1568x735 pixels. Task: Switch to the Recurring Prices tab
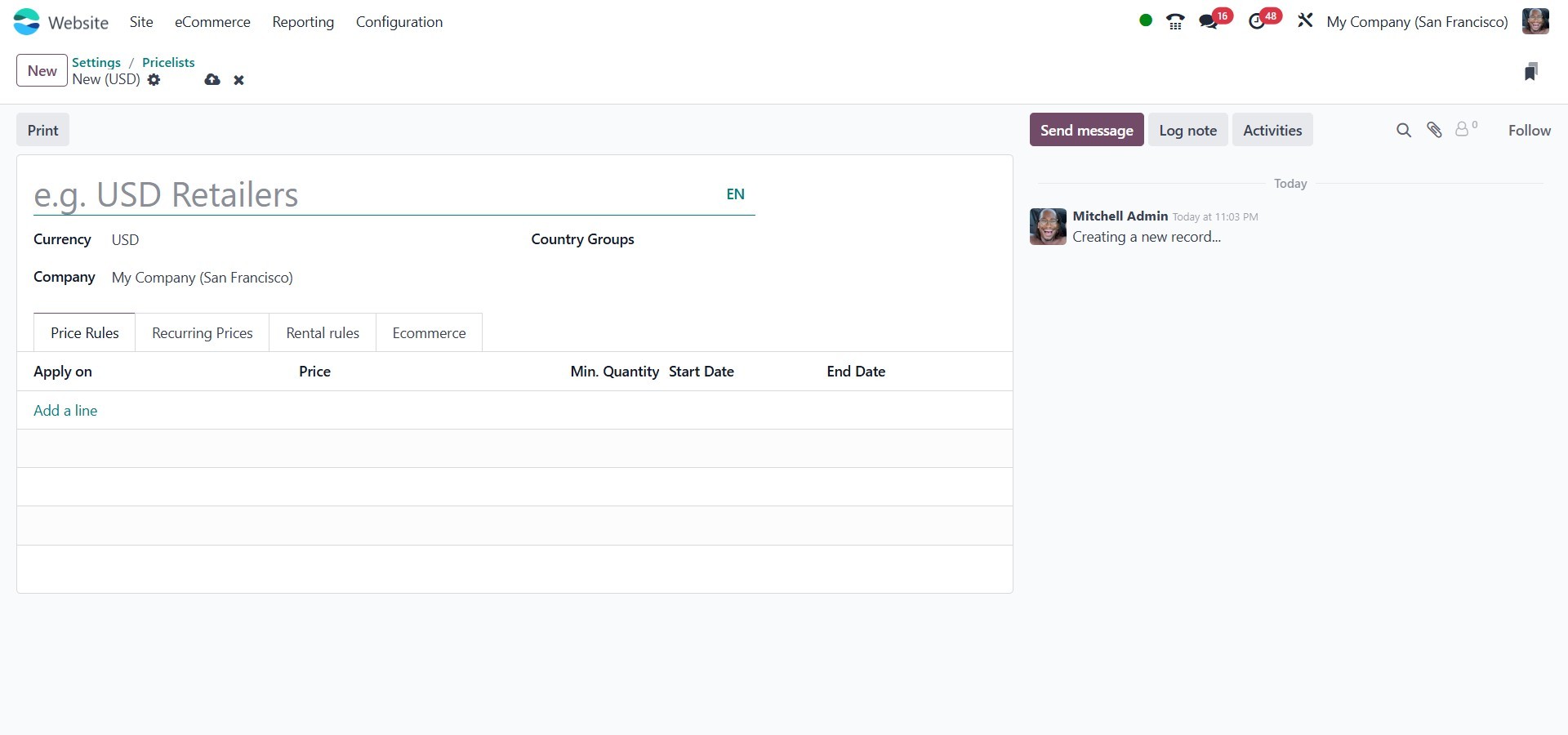203,333
